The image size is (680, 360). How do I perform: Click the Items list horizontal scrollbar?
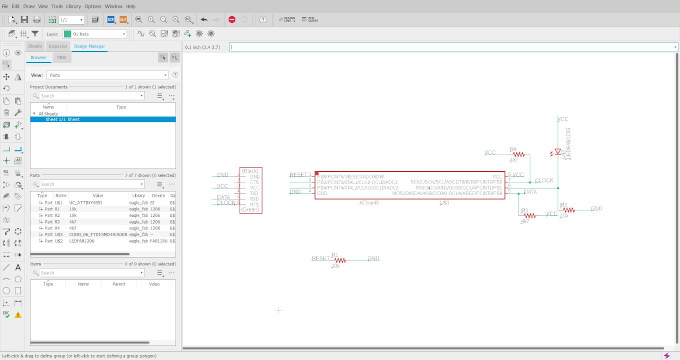(x=90, y=343)
